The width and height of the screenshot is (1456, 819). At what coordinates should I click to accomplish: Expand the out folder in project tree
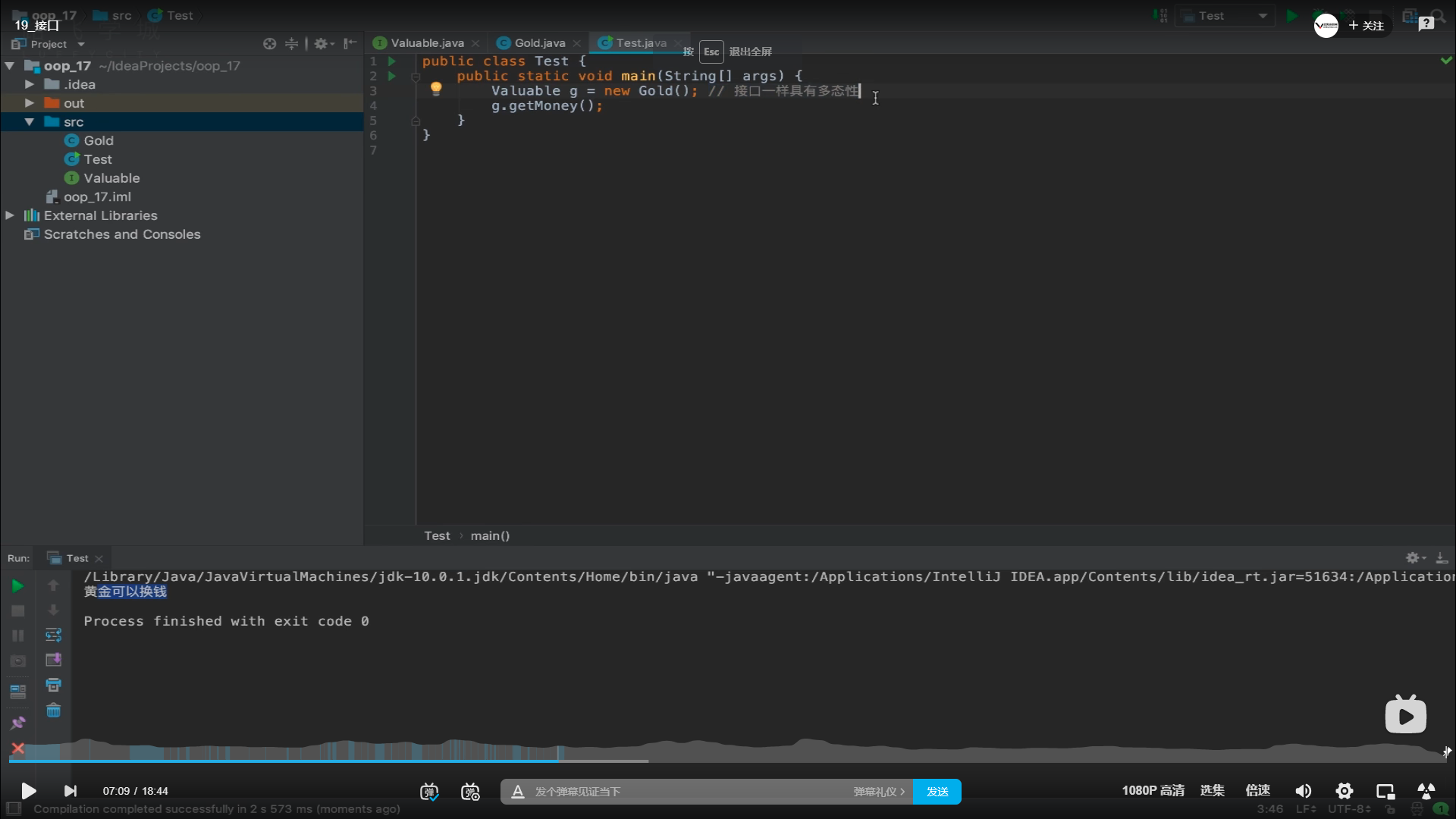(29, 103)
